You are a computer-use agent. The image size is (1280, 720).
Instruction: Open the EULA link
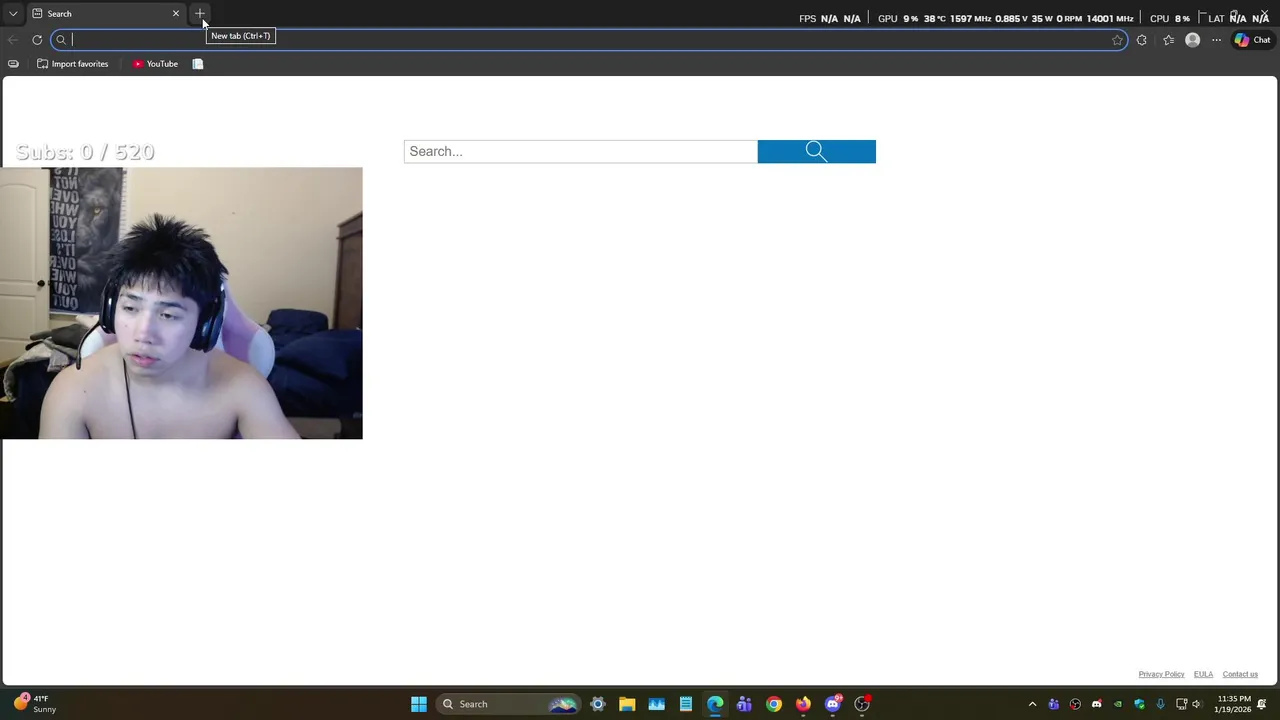1203,674
